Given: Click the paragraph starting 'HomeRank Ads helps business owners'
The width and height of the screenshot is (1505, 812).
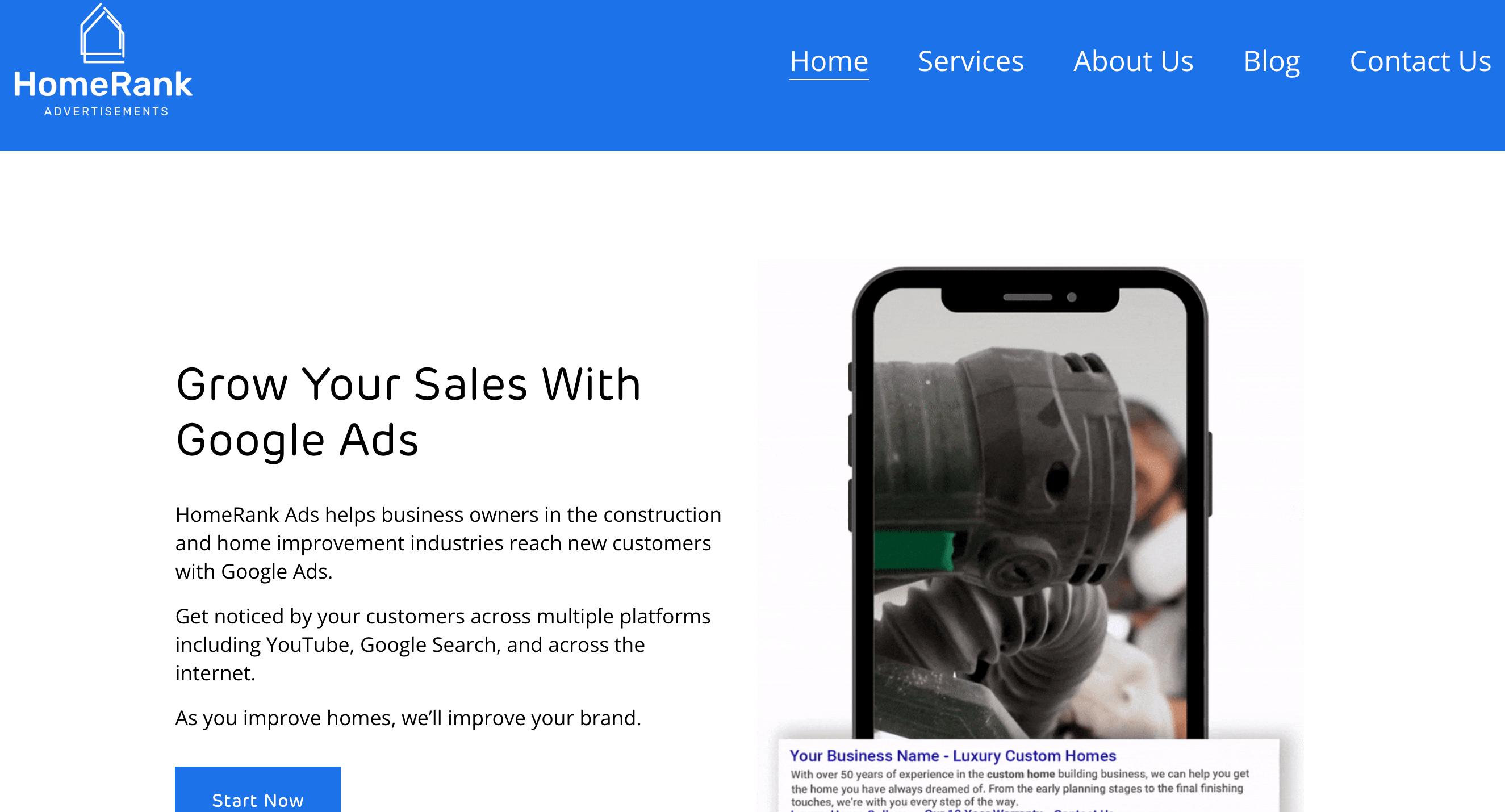Looking at the screenshot, I should [448, 543].
